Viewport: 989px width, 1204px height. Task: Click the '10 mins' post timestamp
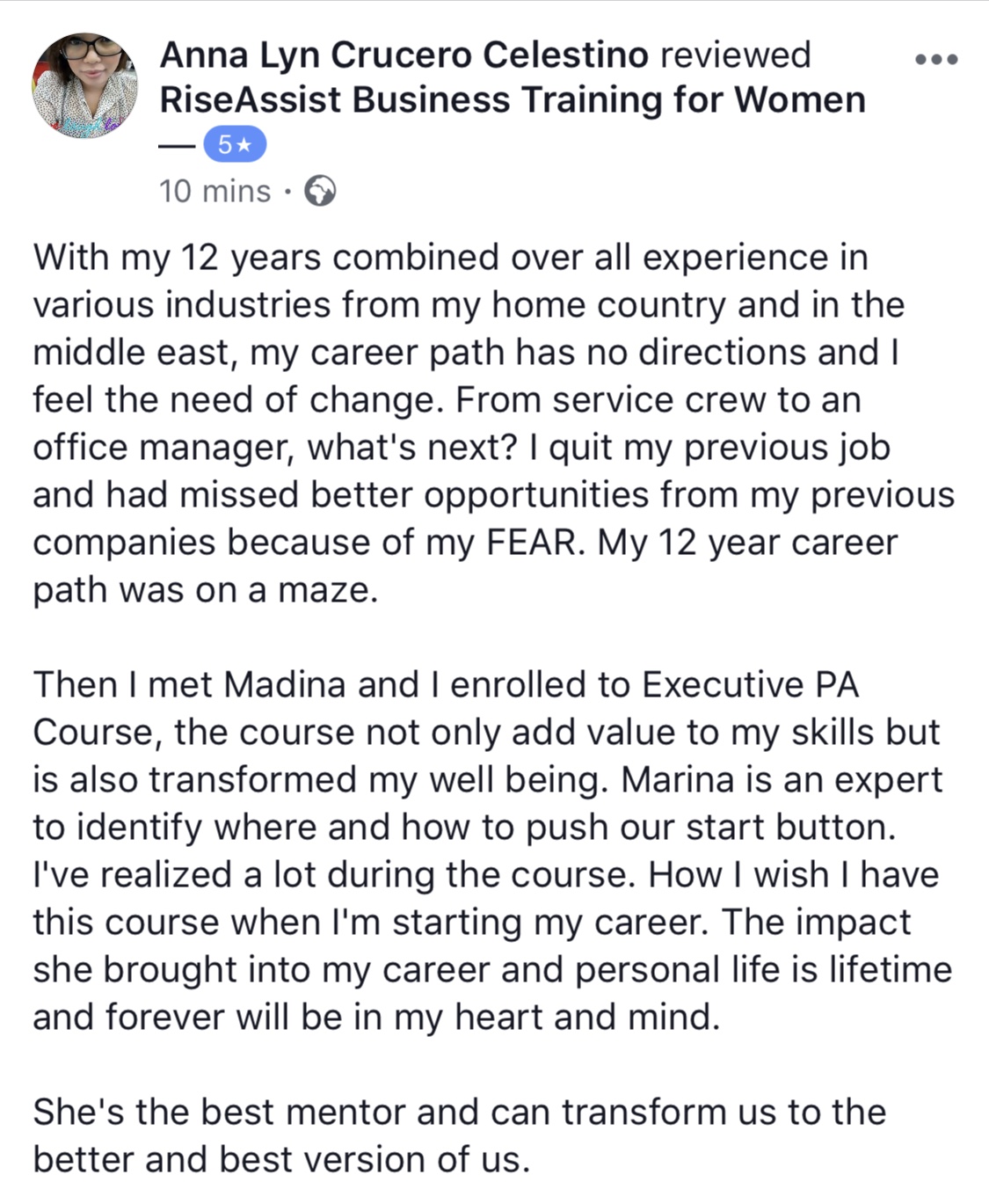pos(215,191)
